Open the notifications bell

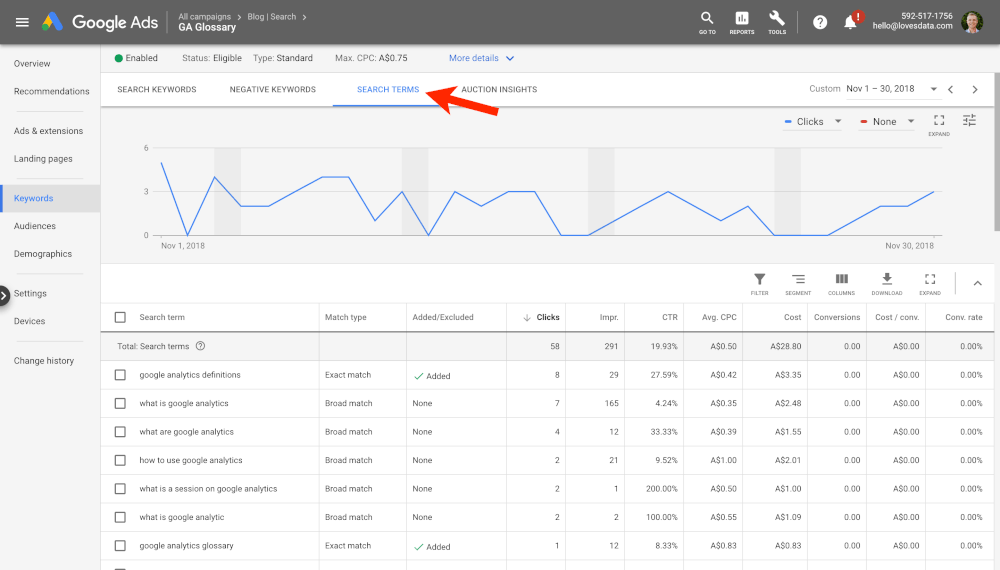[851, 22]
